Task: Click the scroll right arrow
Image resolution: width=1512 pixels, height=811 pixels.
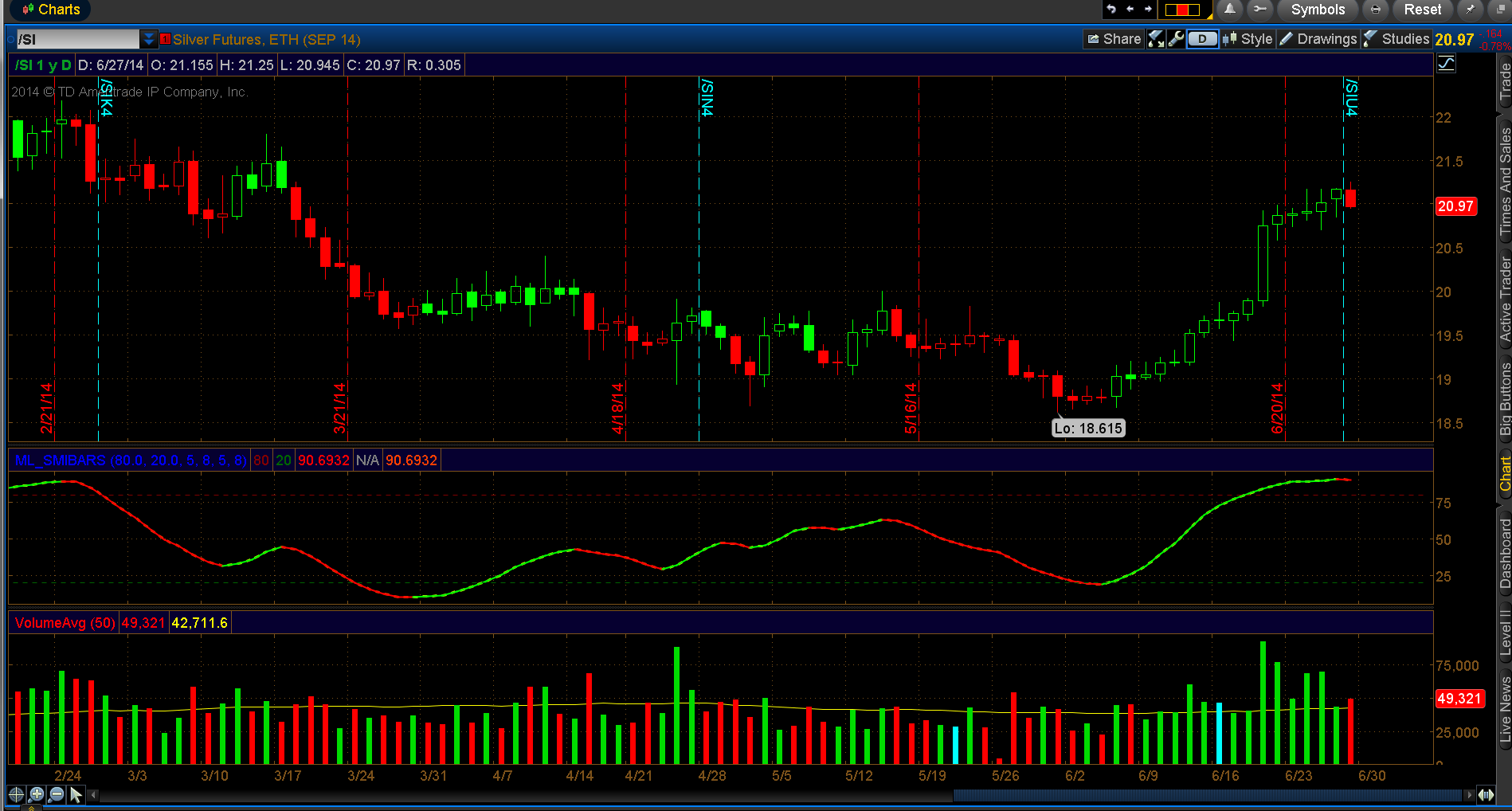Action: (1468, 794)
